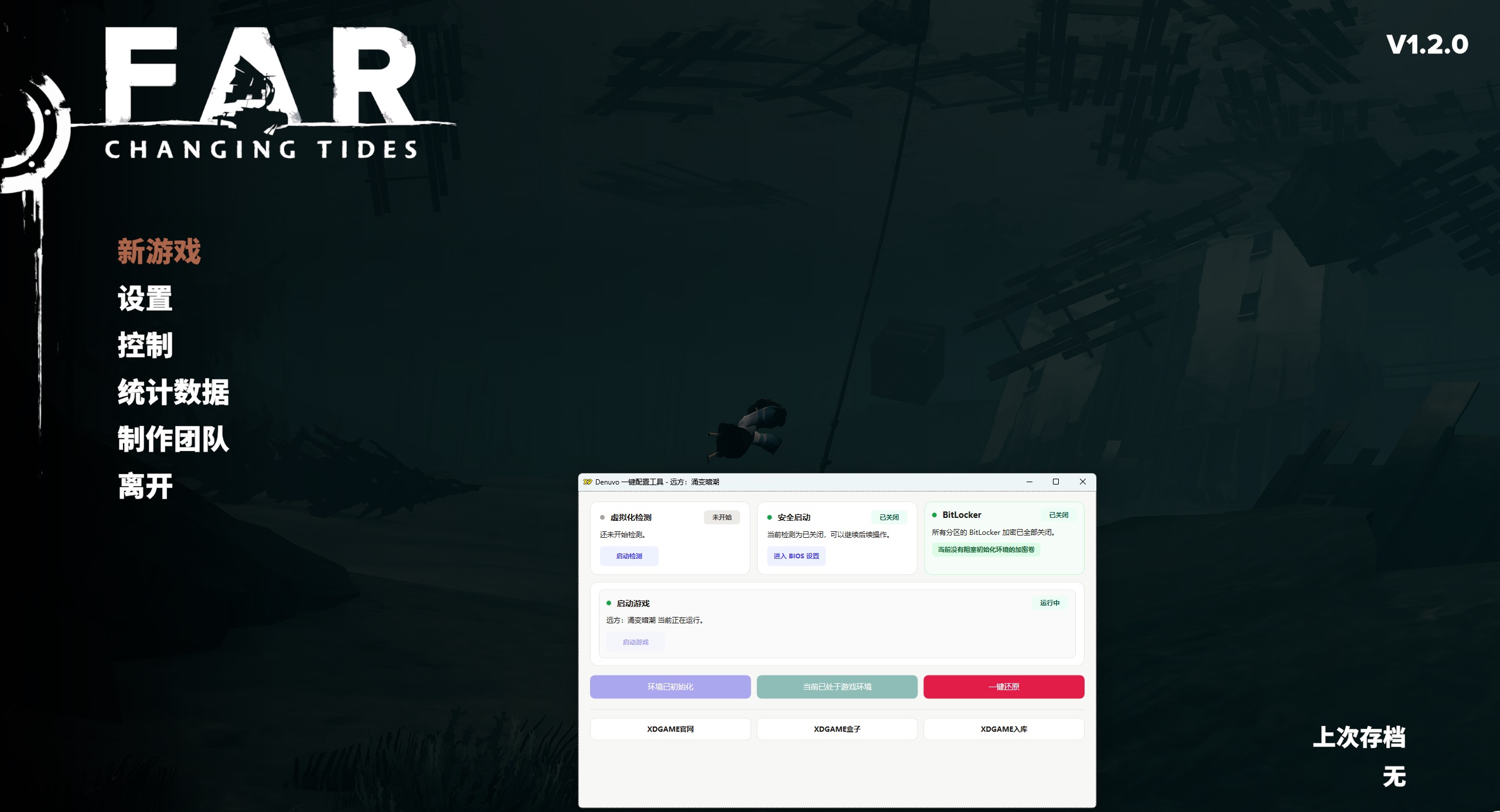Click the 启动检测 button
Screen dimensions: 1500x812
coord(629,556)
